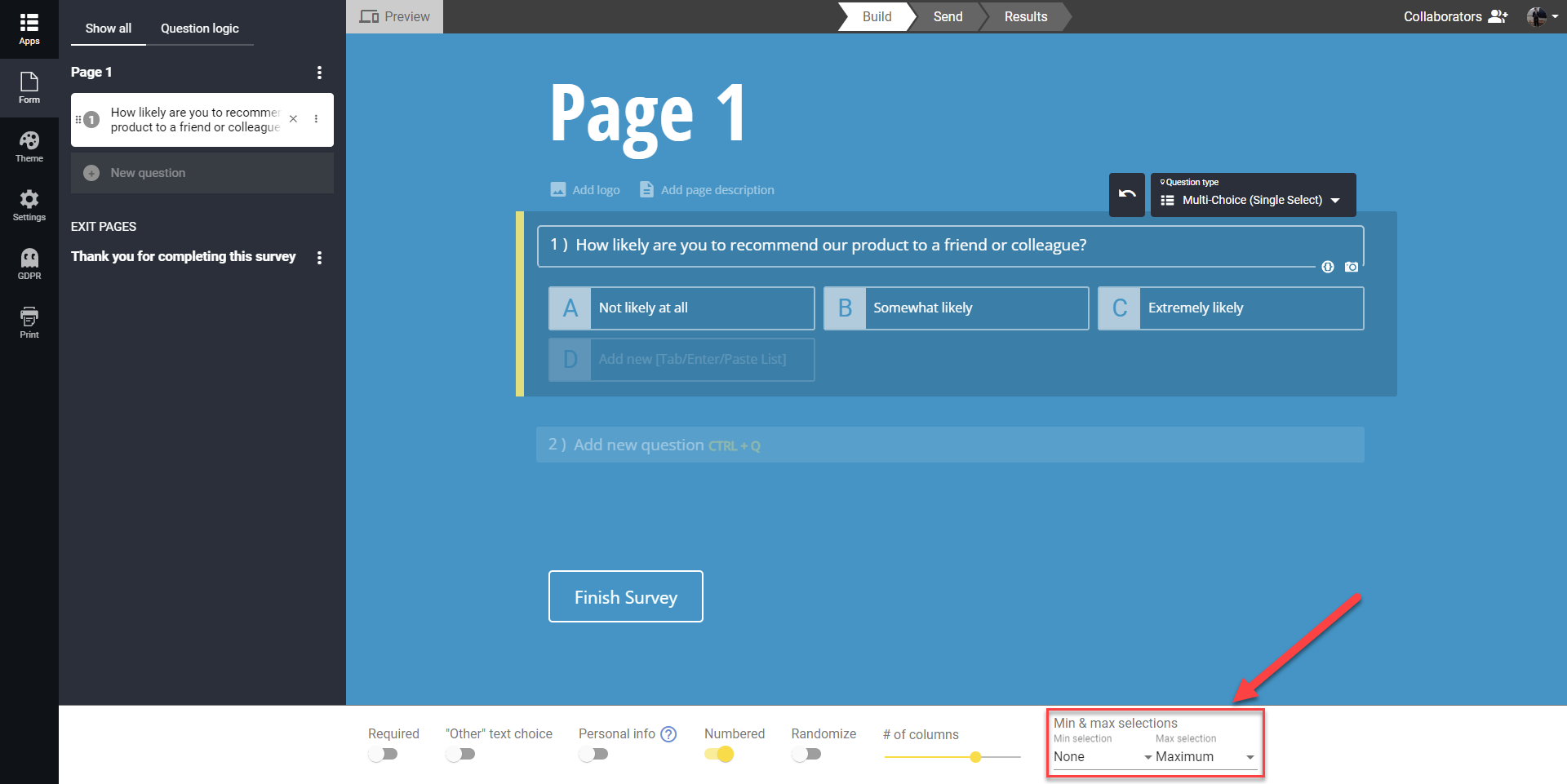Click the Add logo image icon
This screenshot has width=1567, height=784.
click(x=558, y=189)
